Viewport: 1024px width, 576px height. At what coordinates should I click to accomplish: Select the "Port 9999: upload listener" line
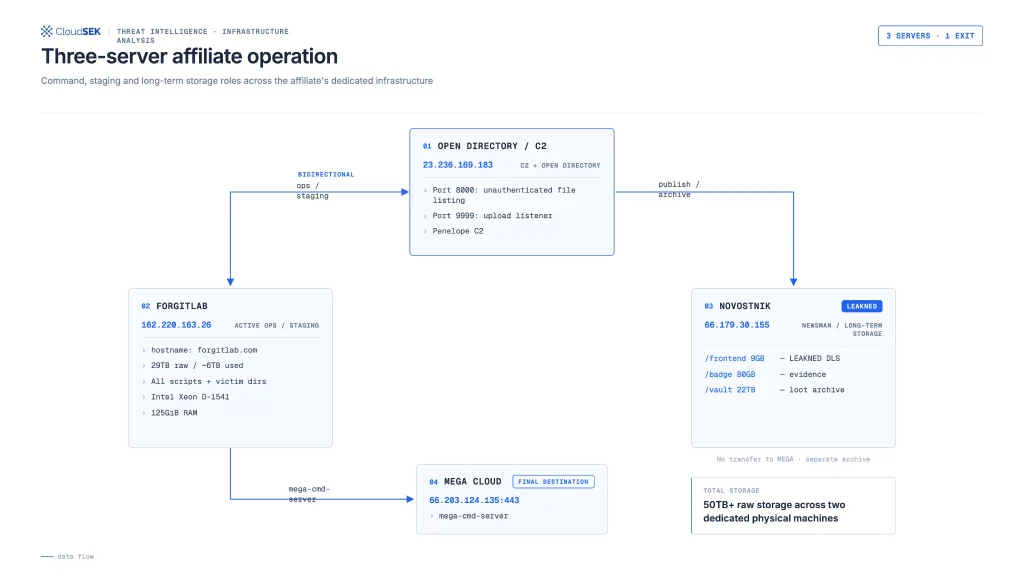click(x=492, y=216)
